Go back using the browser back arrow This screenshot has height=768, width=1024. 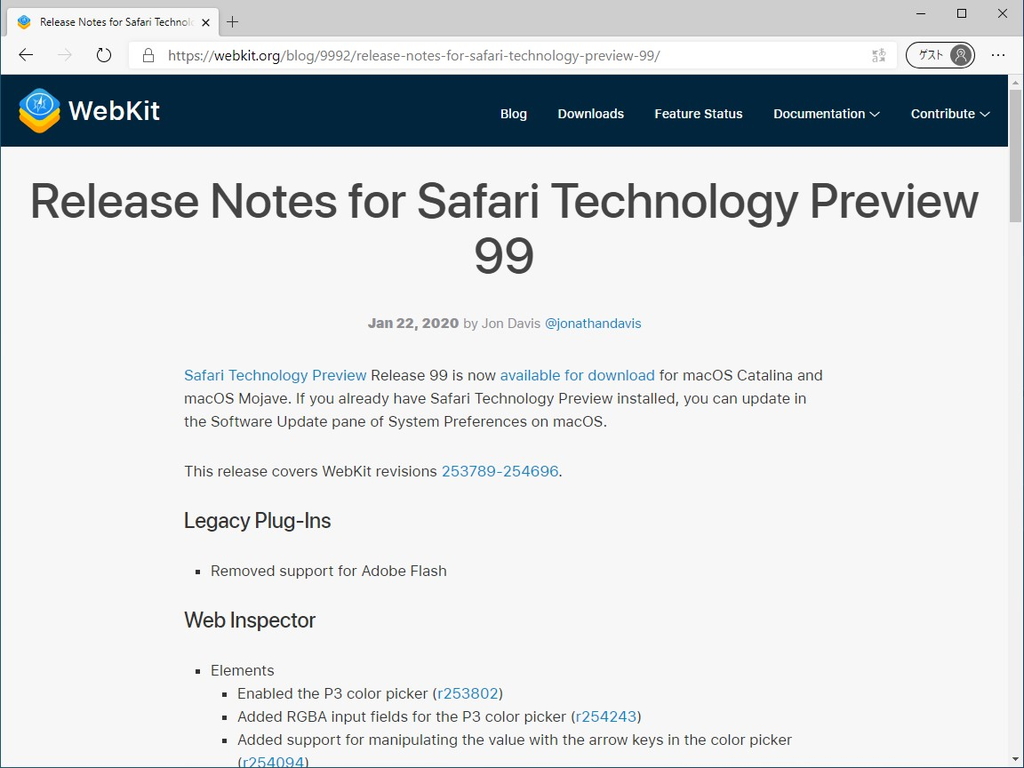coord(25,55)
